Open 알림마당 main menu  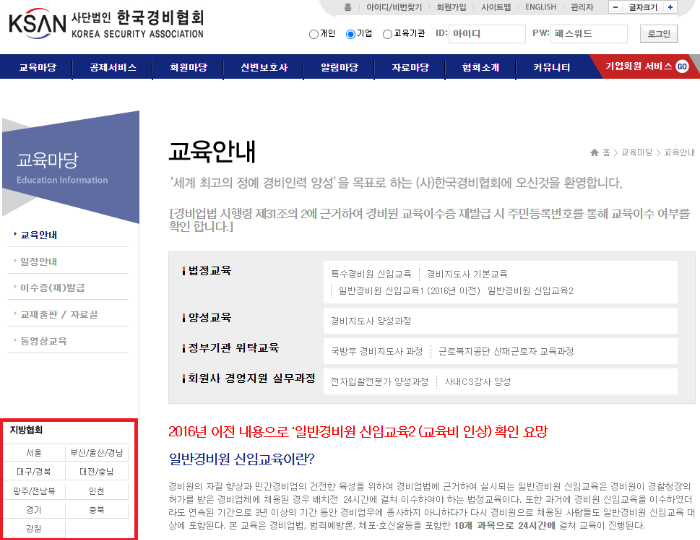tap(339, 67)
